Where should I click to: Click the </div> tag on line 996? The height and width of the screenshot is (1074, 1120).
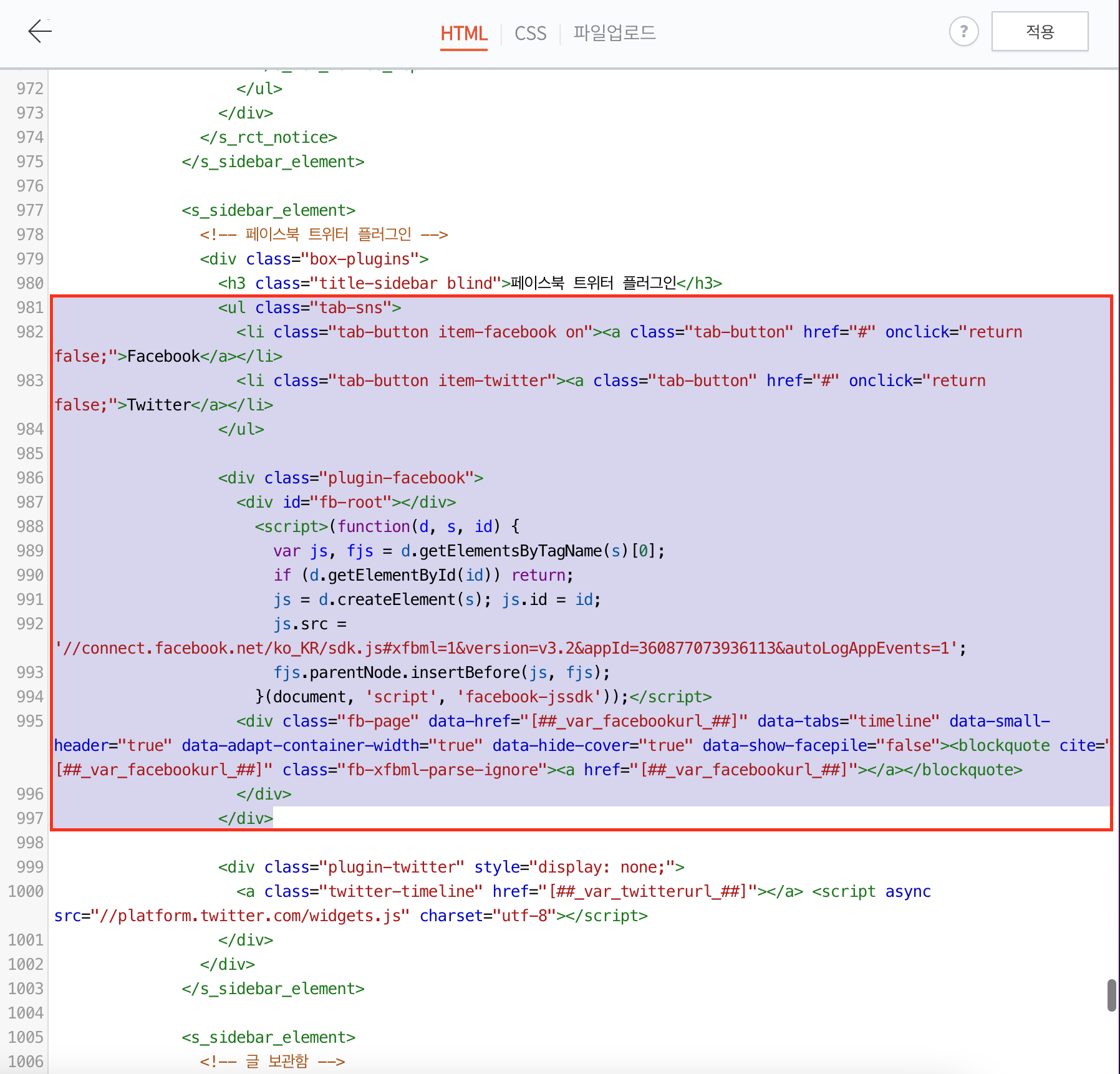click(x=264, y=794)
